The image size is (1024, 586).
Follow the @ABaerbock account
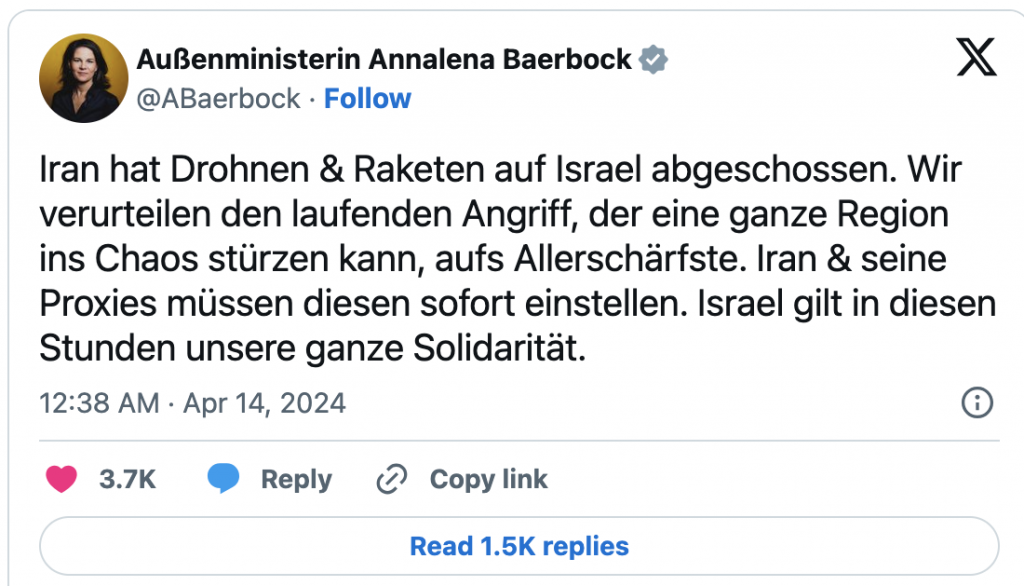pyautogui.click(x=368, y=98)
